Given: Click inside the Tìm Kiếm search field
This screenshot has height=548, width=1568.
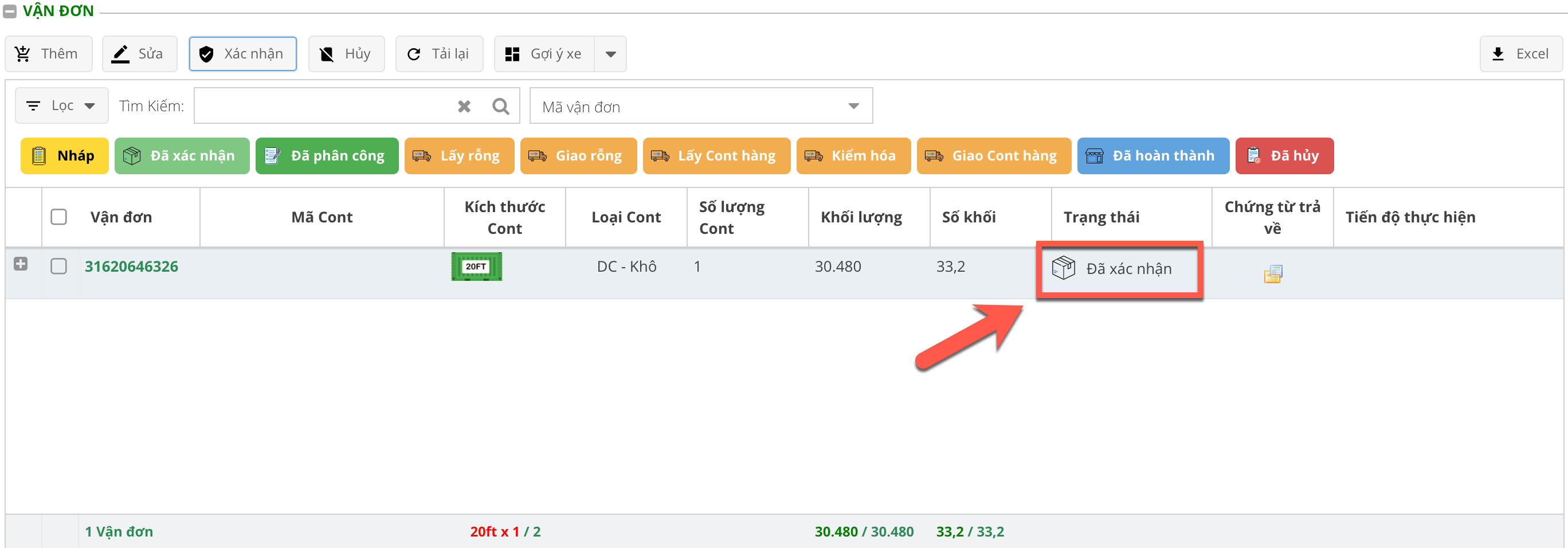Looking at the screenshot, I should pos(323,107).
